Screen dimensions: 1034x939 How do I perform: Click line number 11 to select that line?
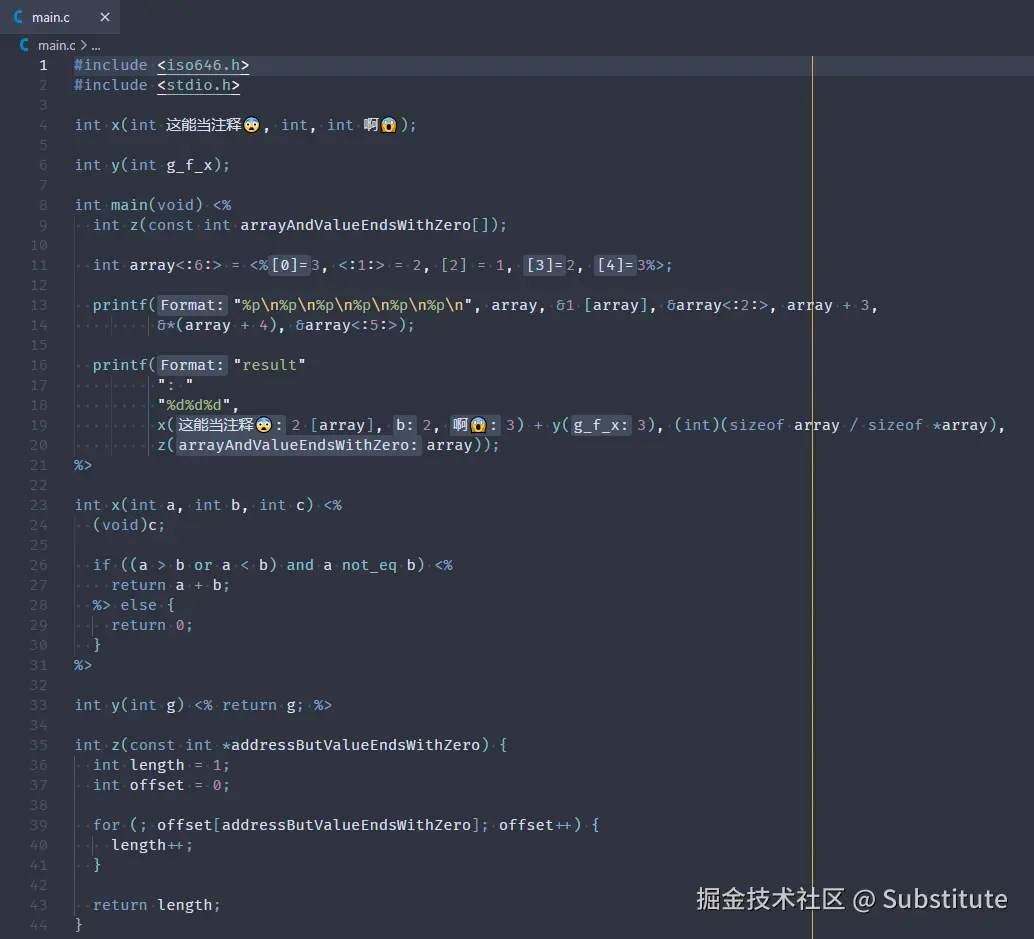[x=39, y=264]
